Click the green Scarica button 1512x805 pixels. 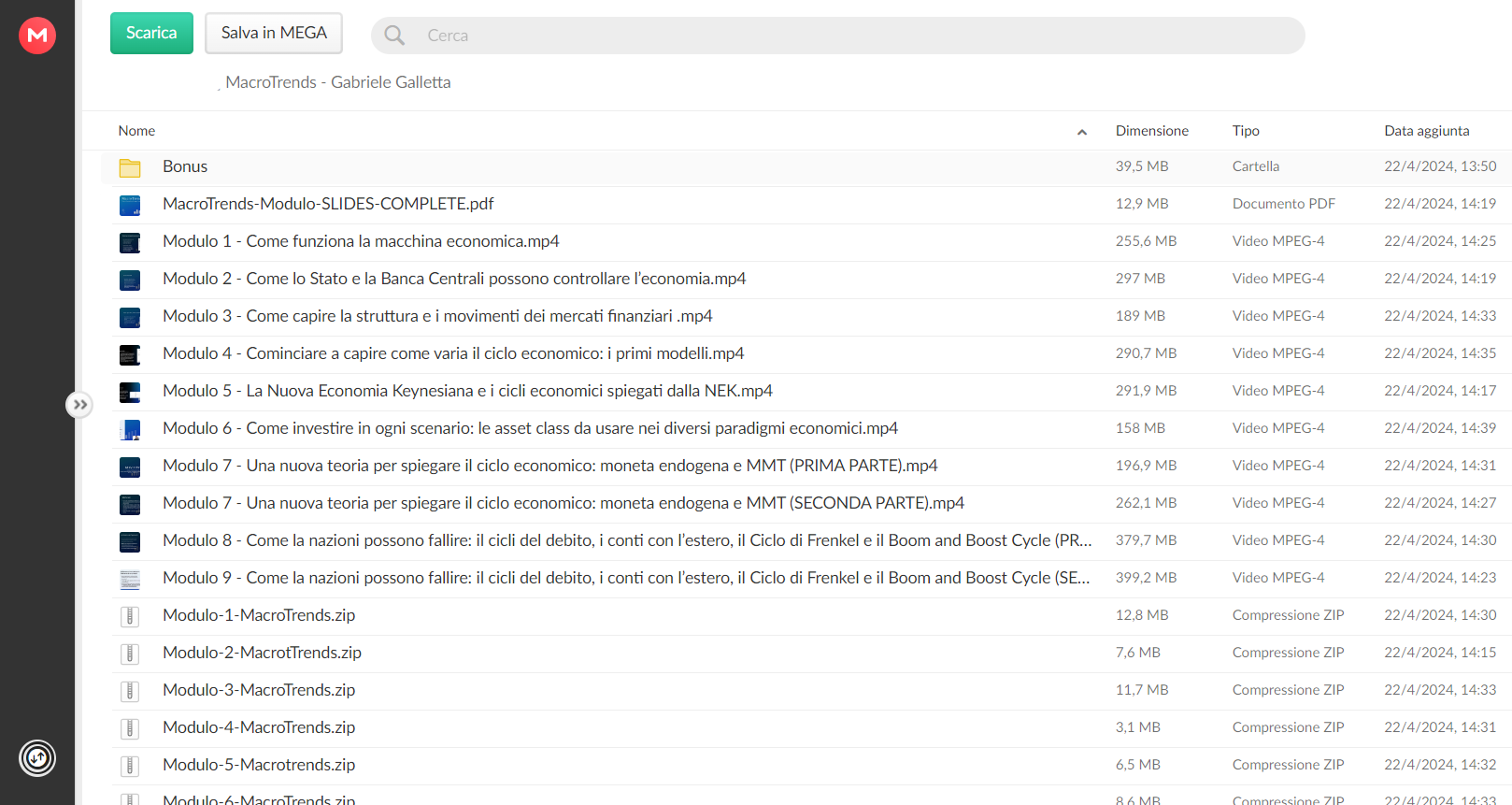[151, 33]
